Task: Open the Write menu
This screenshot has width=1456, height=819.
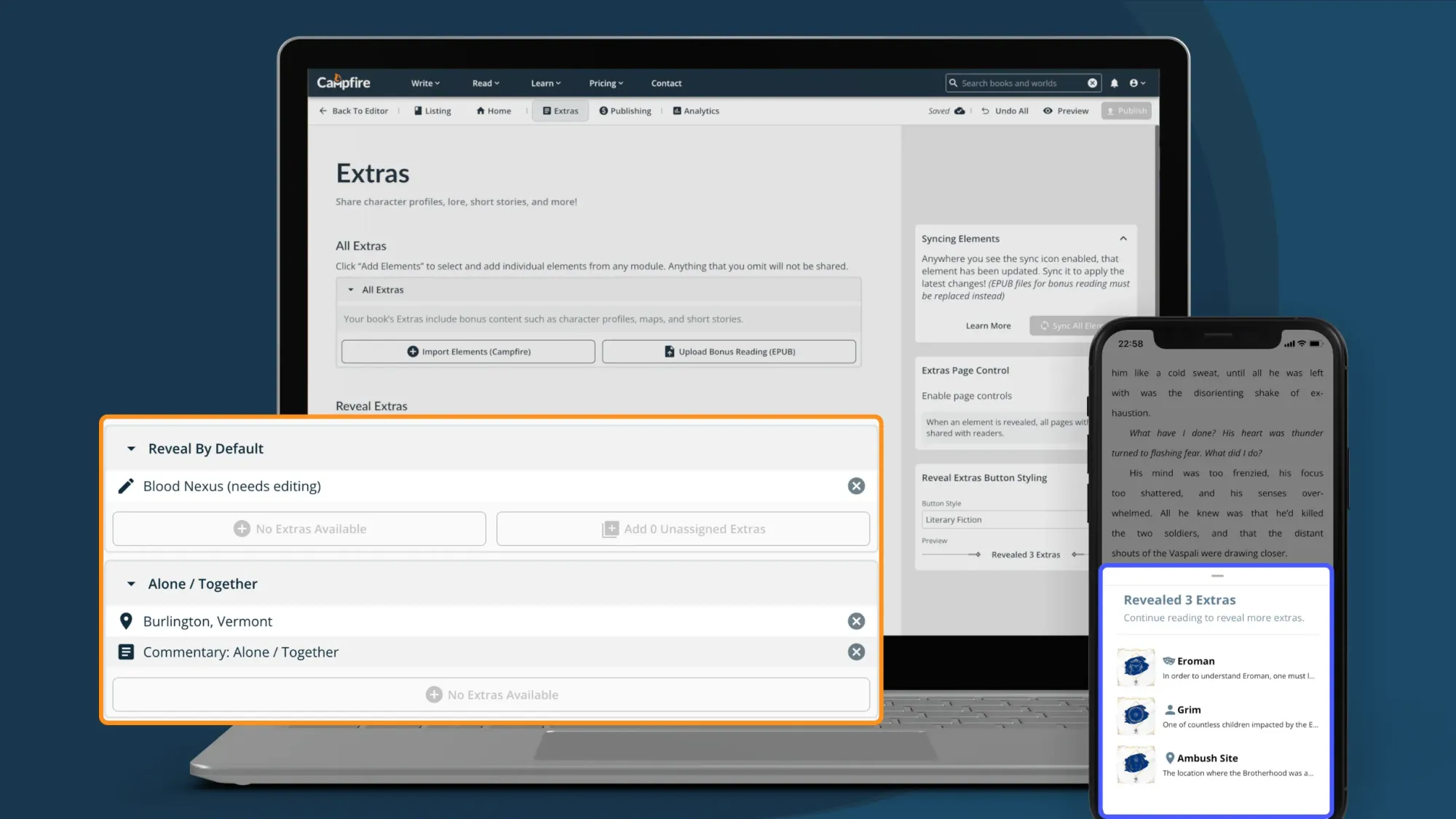Action: pos(425,83)
